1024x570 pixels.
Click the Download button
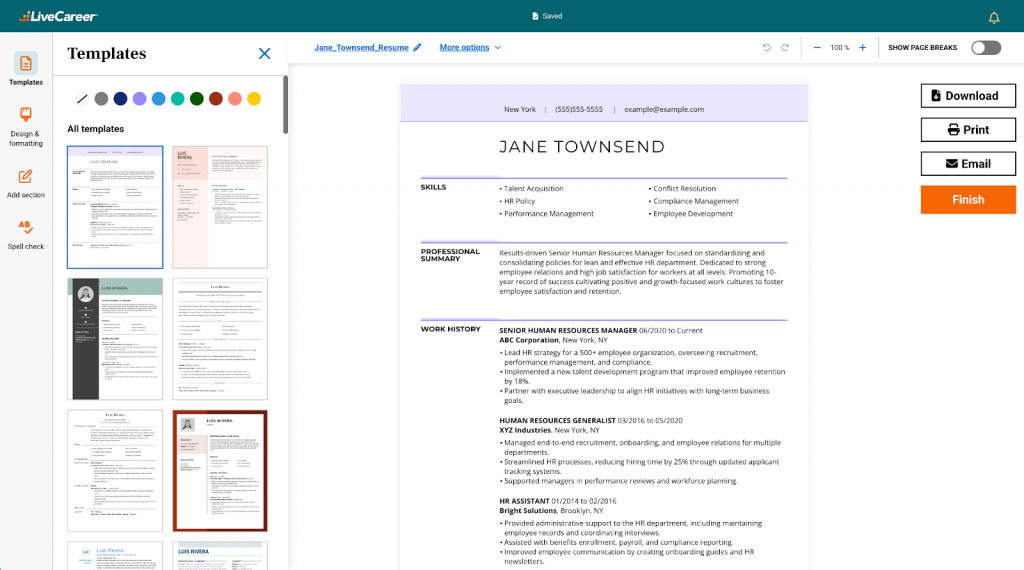pyautogui.click(x=967, y=96)
